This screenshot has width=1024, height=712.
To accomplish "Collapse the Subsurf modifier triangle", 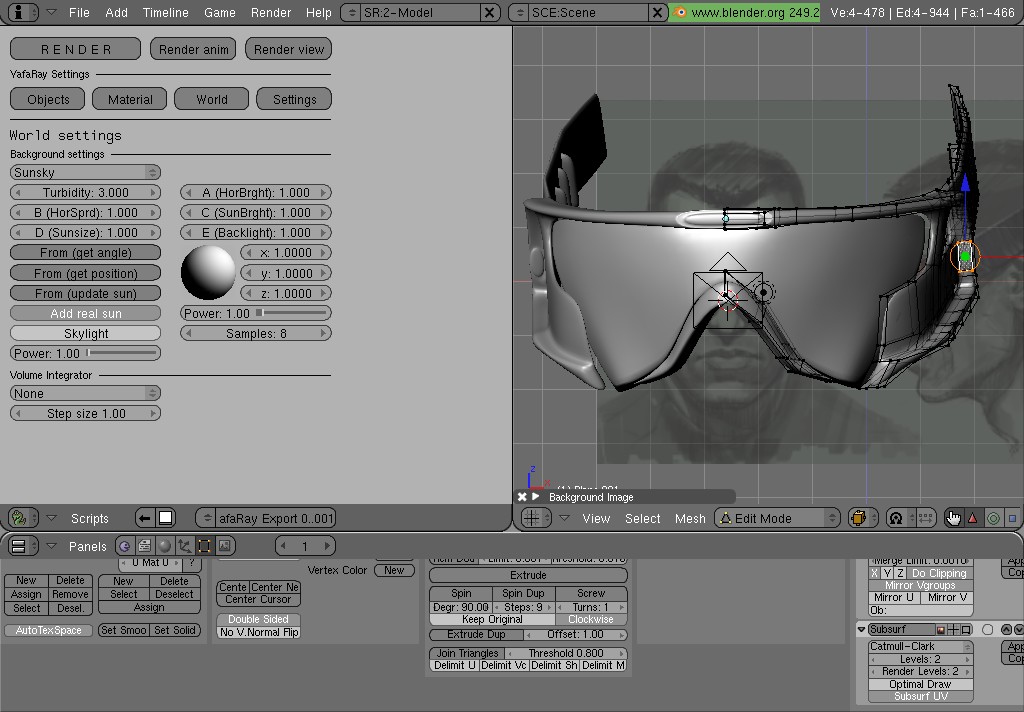I will [x=861, y=630].
